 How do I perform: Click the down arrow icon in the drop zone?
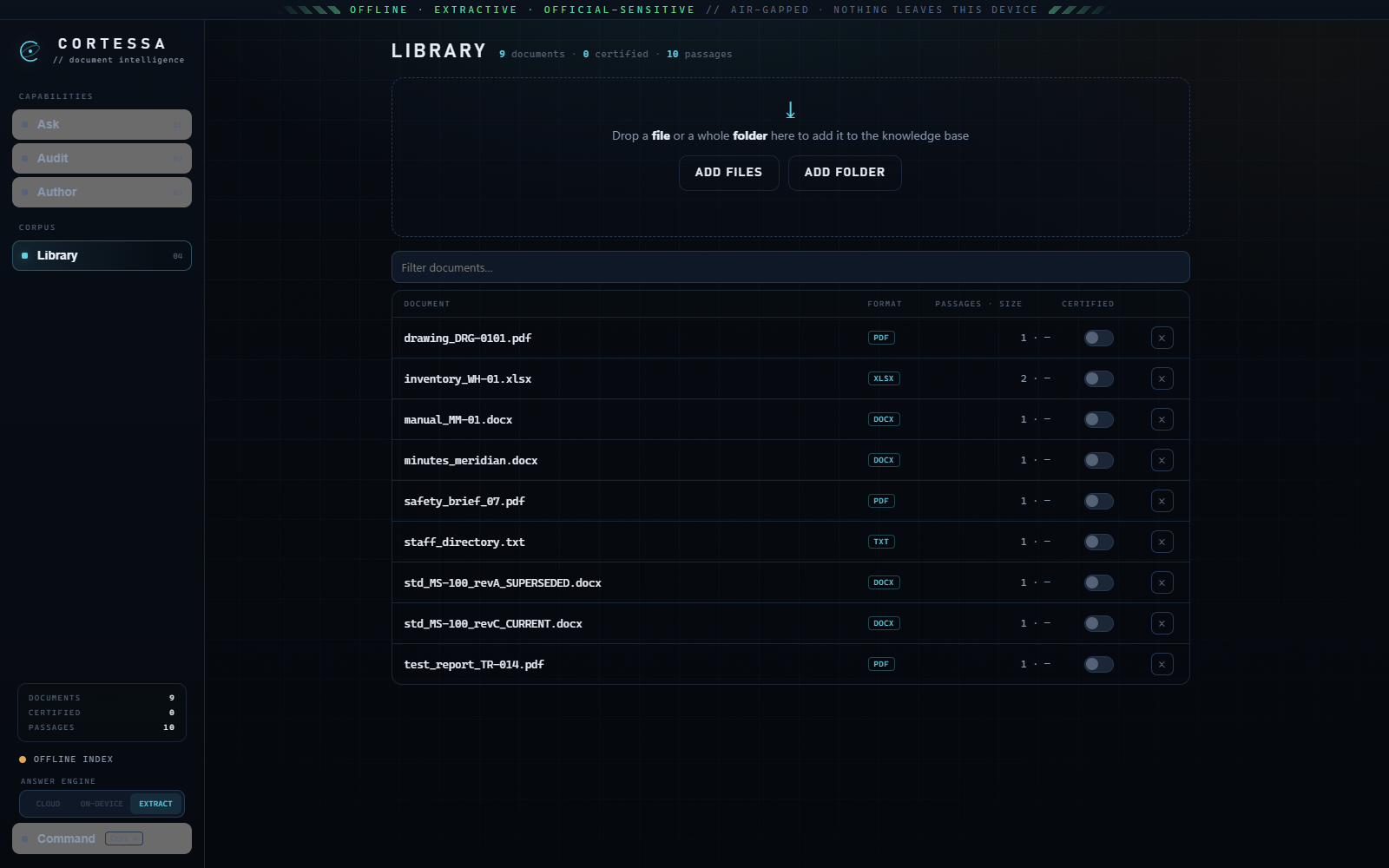[790, 110]
